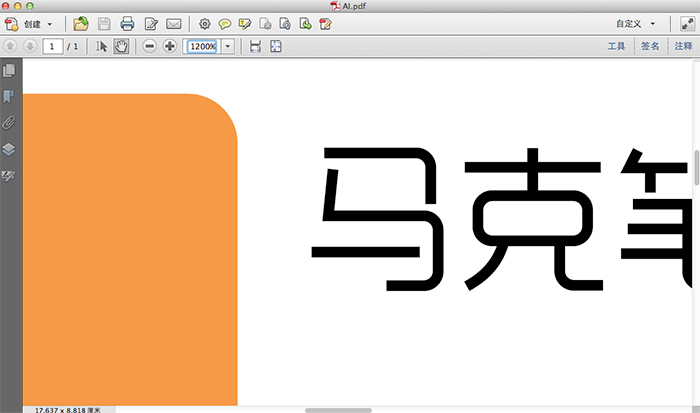Click the vertical scrollbar thumb
The image size is (700, 413).
[696, 168]
